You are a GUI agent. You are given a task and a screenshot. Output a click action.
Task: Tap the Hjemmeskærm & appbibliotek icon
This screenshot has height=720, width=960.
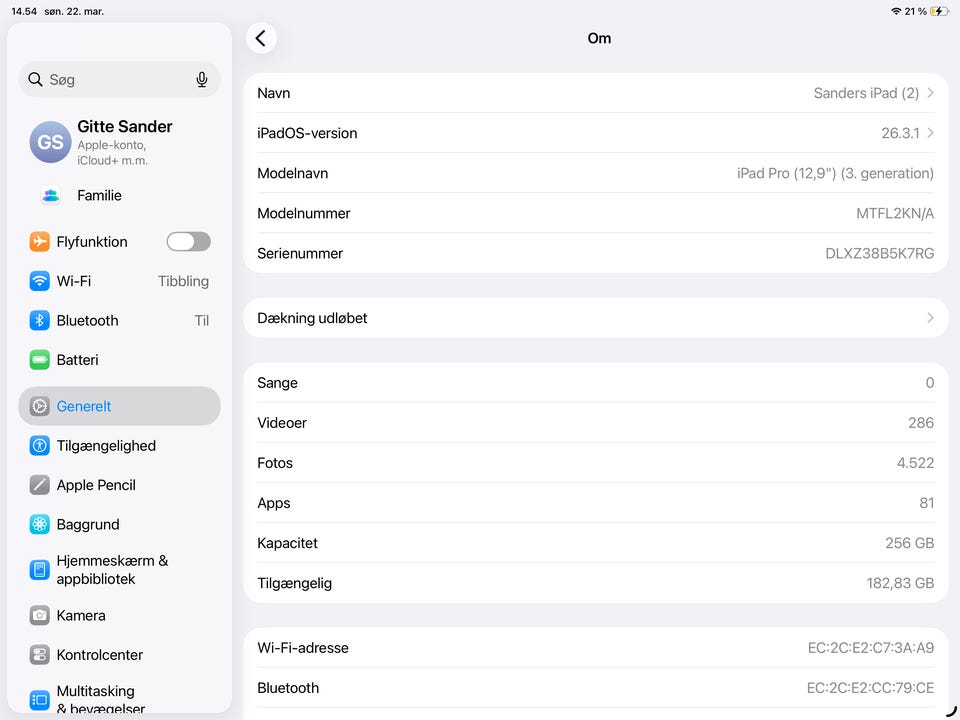pyautogui.click(x=40, y=570)
